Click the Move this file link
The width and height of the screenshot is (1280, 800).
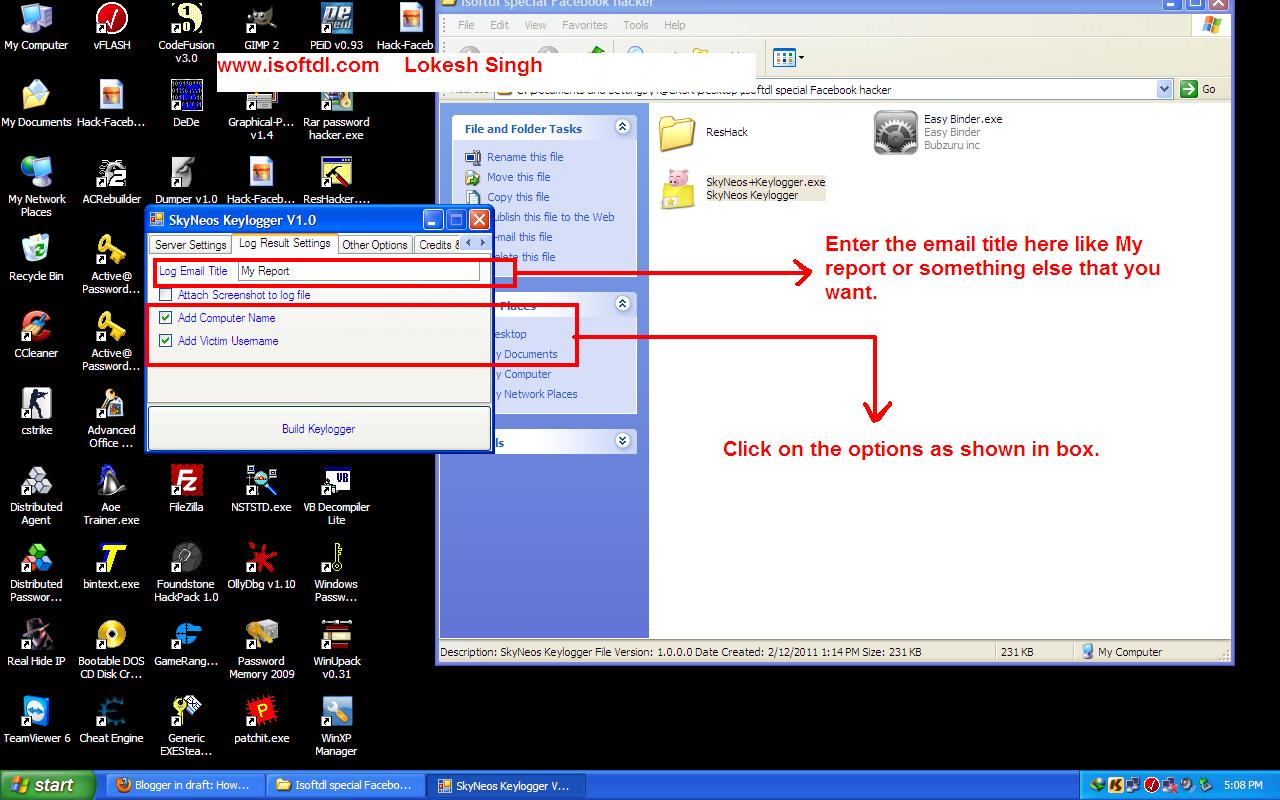(518, 177)
